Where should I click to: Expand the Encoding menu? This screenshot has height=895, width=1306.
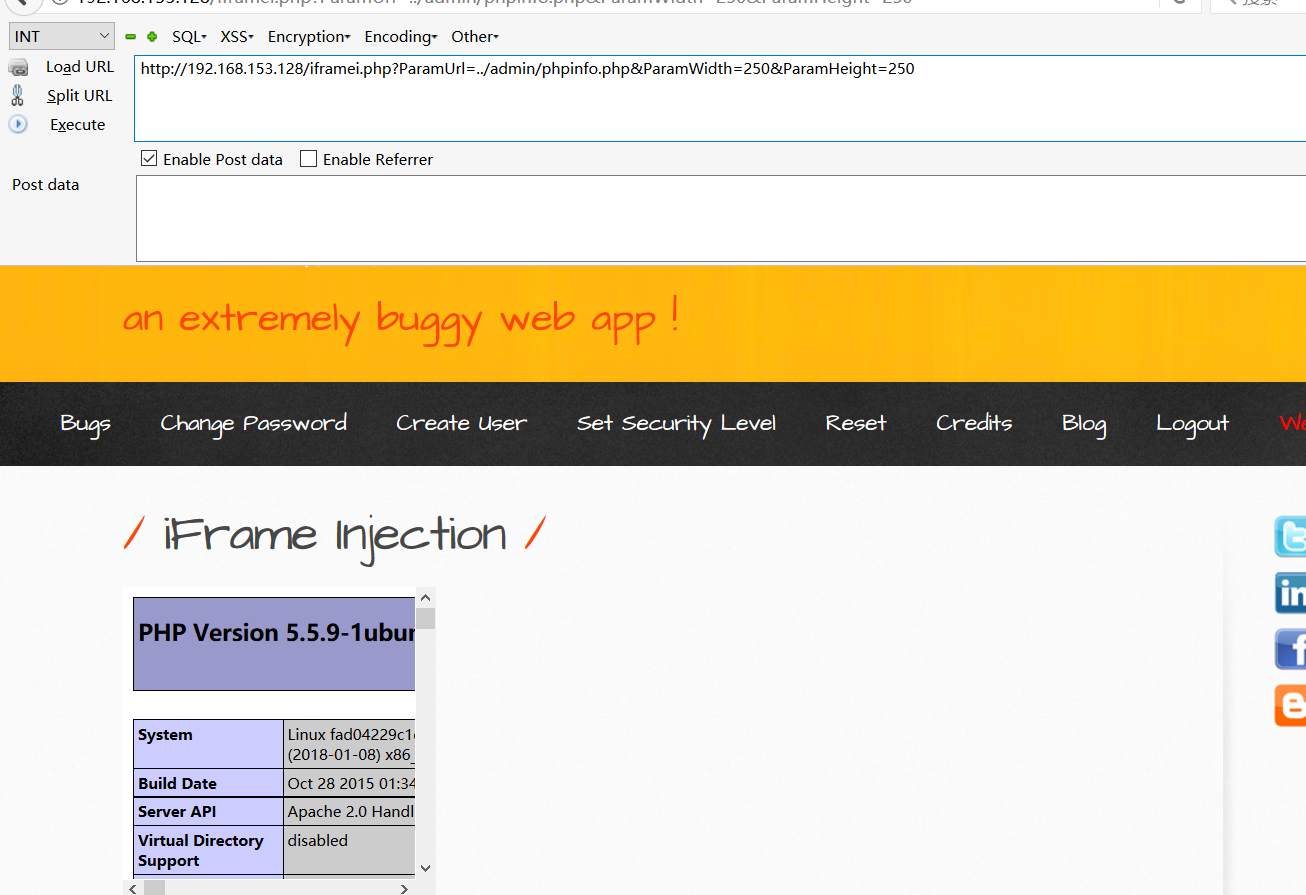click(401, 37)
